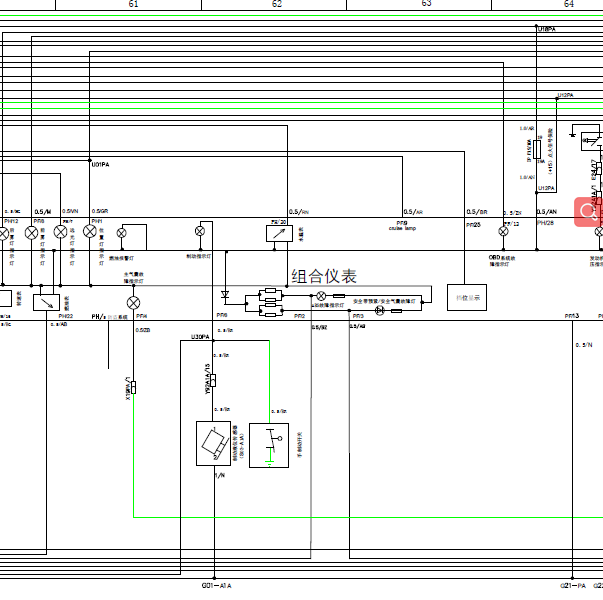
Task: Click the brake indicator lamp above 制动指示灯
Action: pyautogui.click(x=200, y=231)
